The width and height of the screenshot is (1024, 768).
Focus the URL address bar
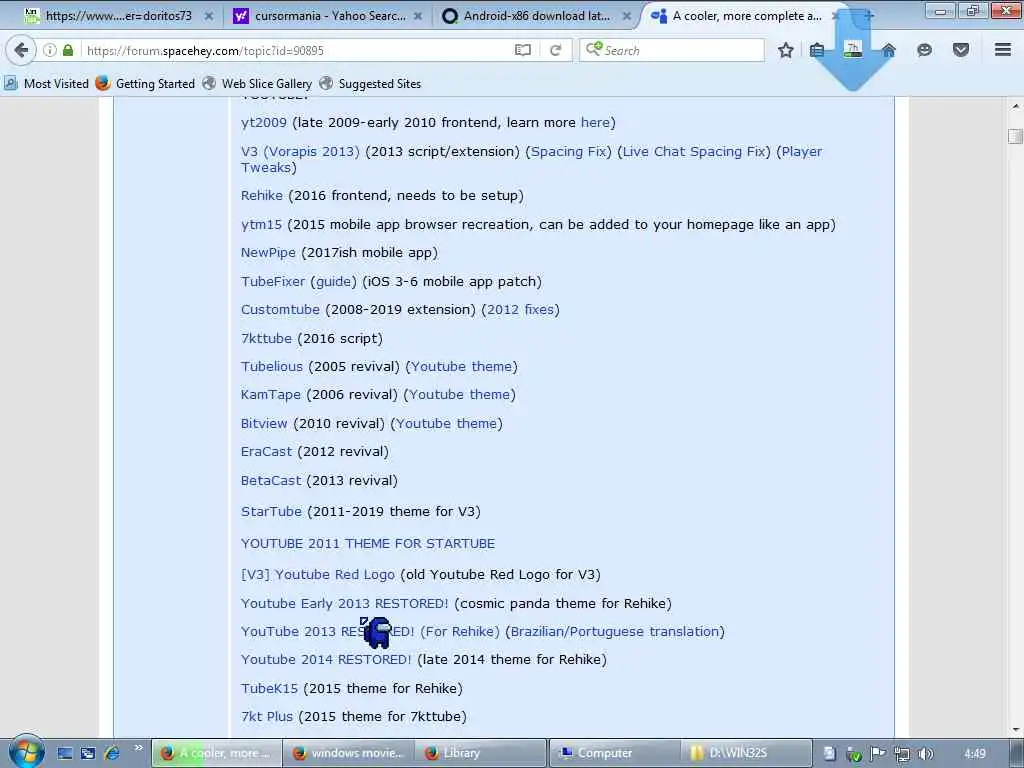tap(297, 50)
